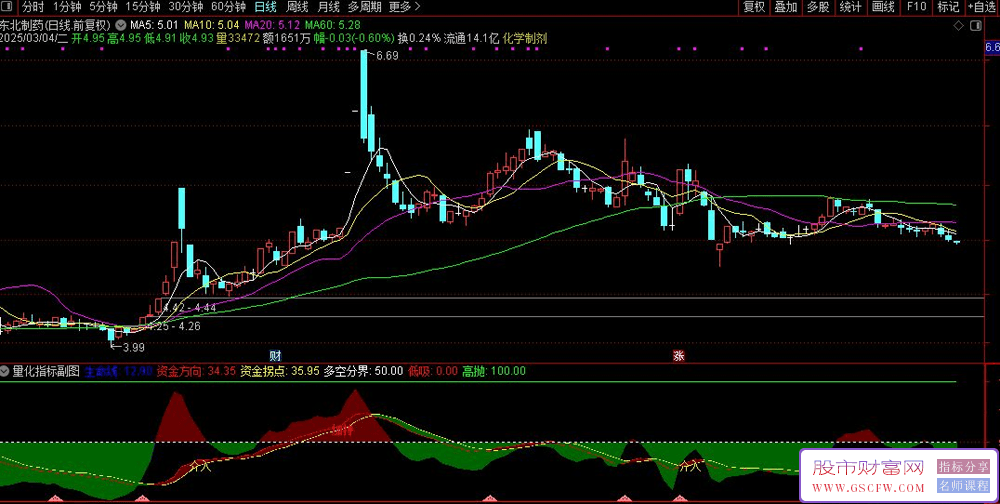Select the 30分钟 period tab
Viewport: 1000px width, 504px height.
click(x=186, y=7)
